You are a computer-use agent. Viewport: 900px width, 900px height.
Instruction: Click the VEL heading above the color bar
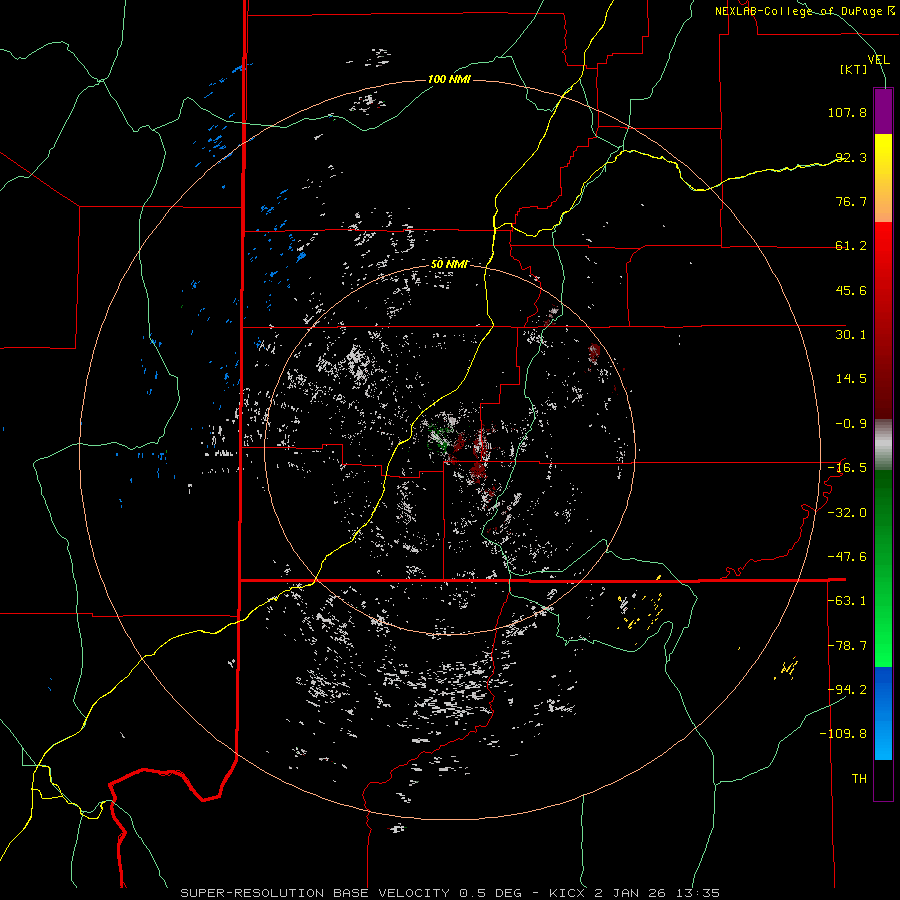[x=877, y=60]
